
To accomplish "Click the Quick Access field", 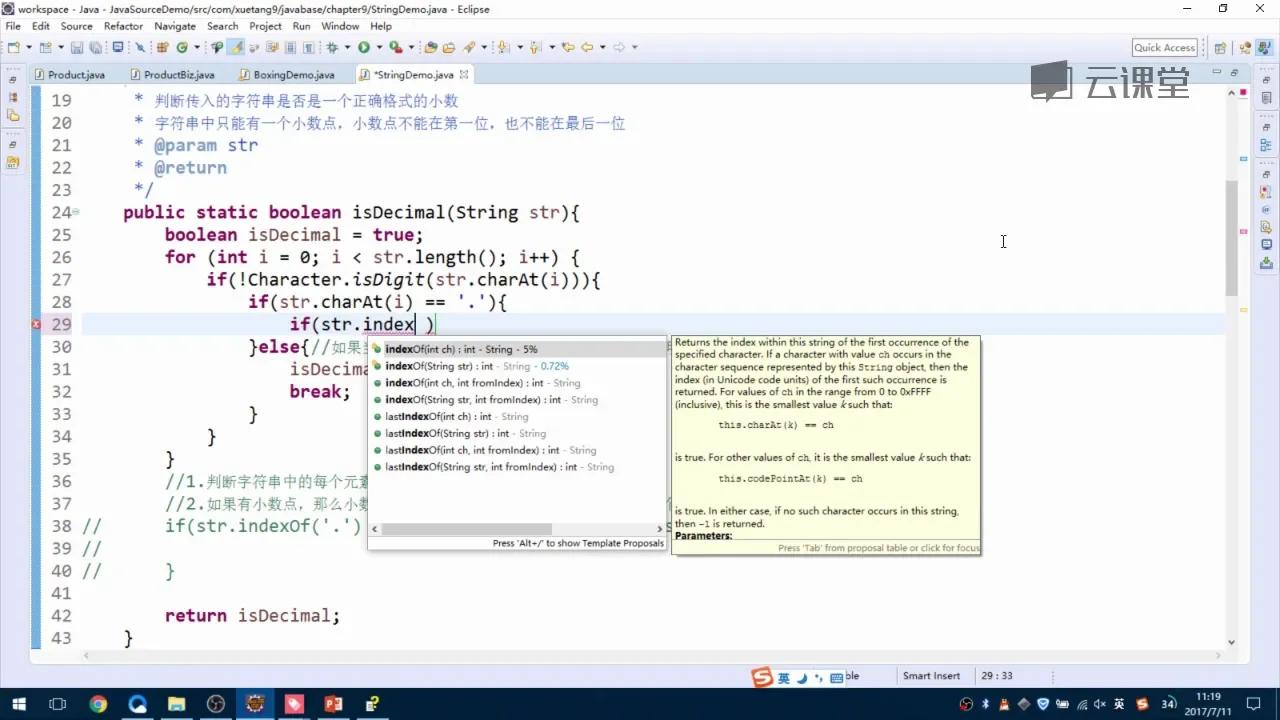I will pyautogui.click(x=1164, y=47).
